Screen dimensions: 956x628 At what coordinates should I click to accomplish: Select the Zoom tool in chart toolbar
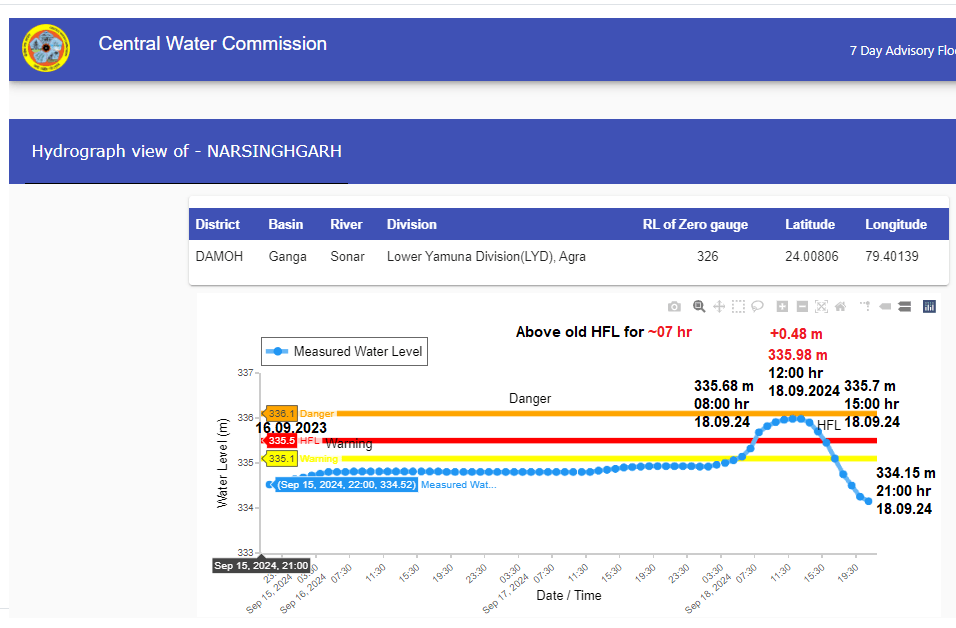coord(699,306)
